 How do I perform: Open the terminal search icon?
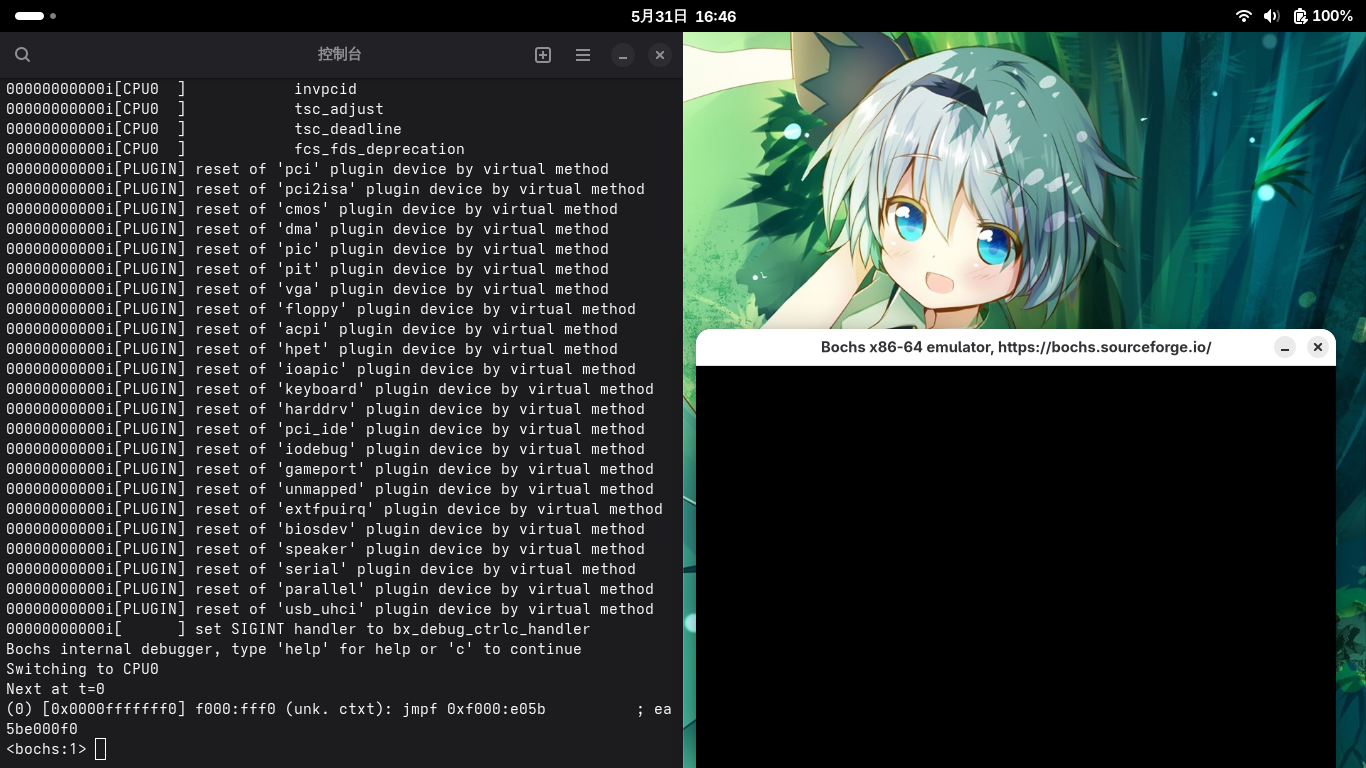pos(23,55)
